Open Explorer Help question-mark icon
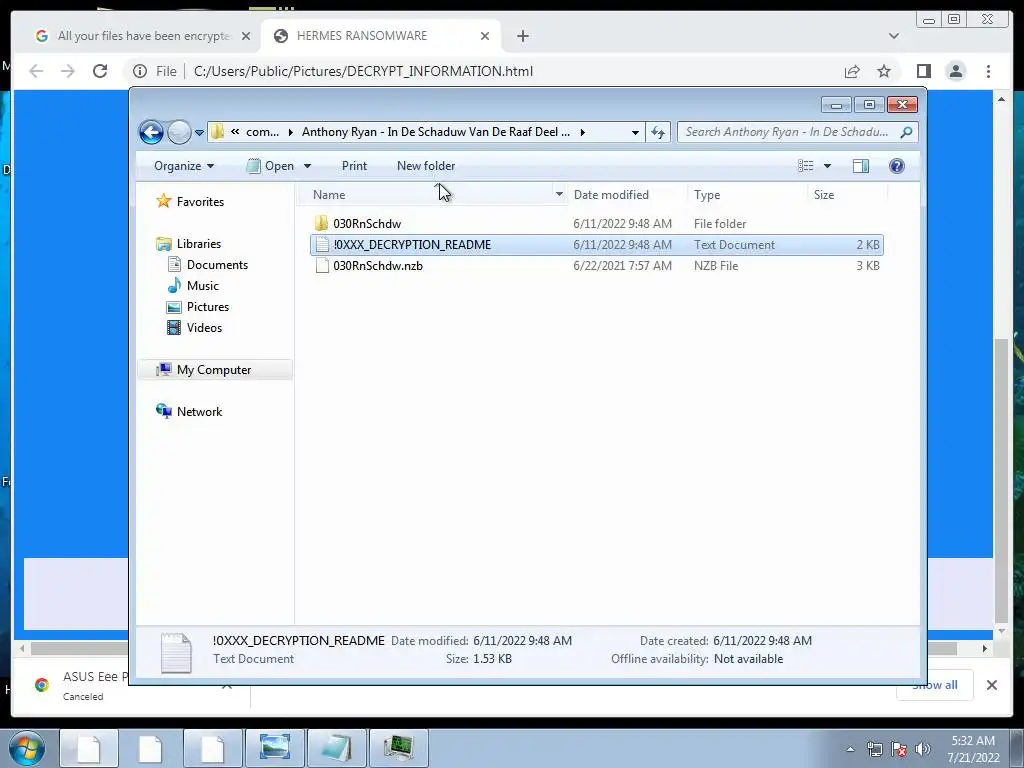Viewport: 1024px width, 768px height. point(897,166)
